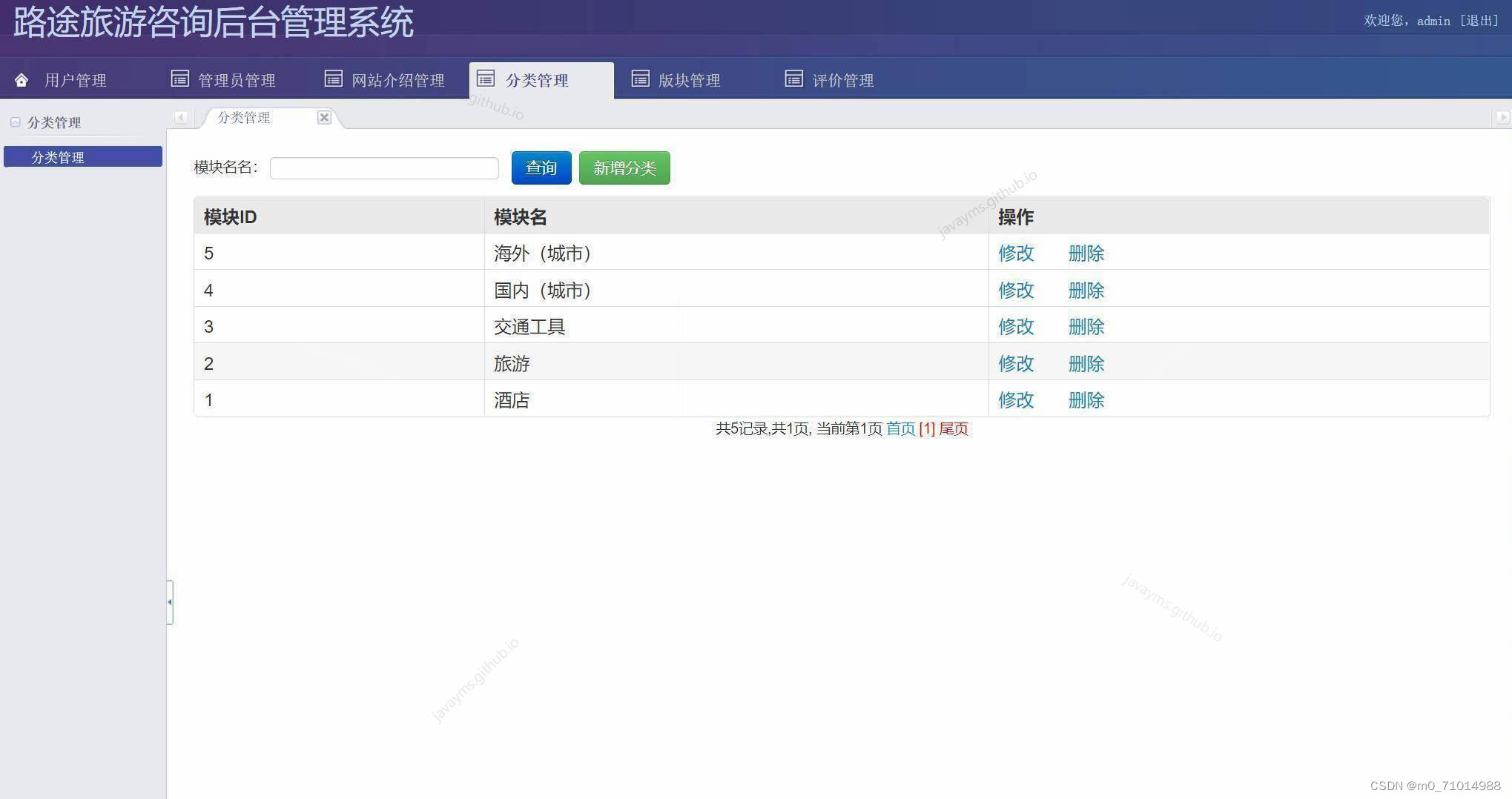
Task: Collapse the 分类管理 sidebar group
Action: tap(15, 122)
